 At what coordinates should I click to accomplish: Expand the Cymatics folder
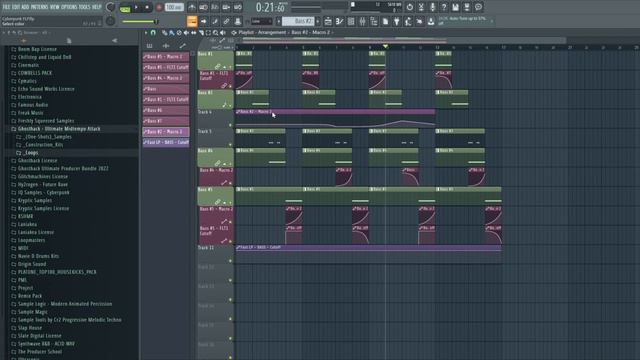27,81
